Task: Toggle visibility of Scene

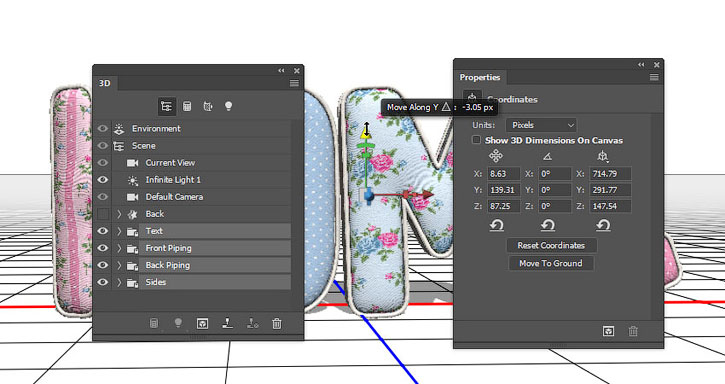Action: tap(103, 146)
